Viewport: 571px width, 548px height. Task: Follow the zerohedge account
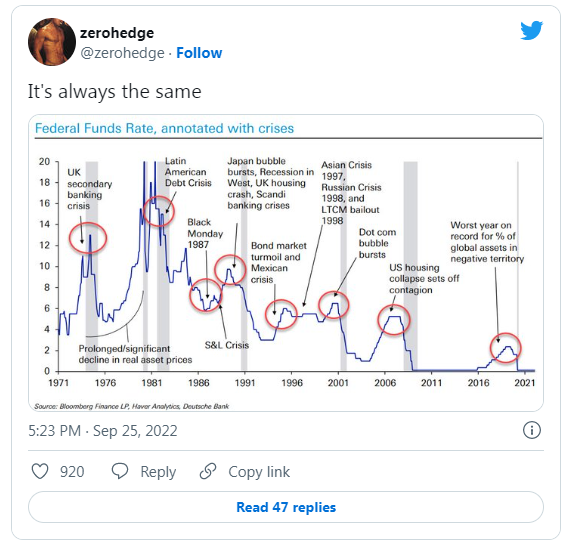pyautogui.click(x=199, y=53)
